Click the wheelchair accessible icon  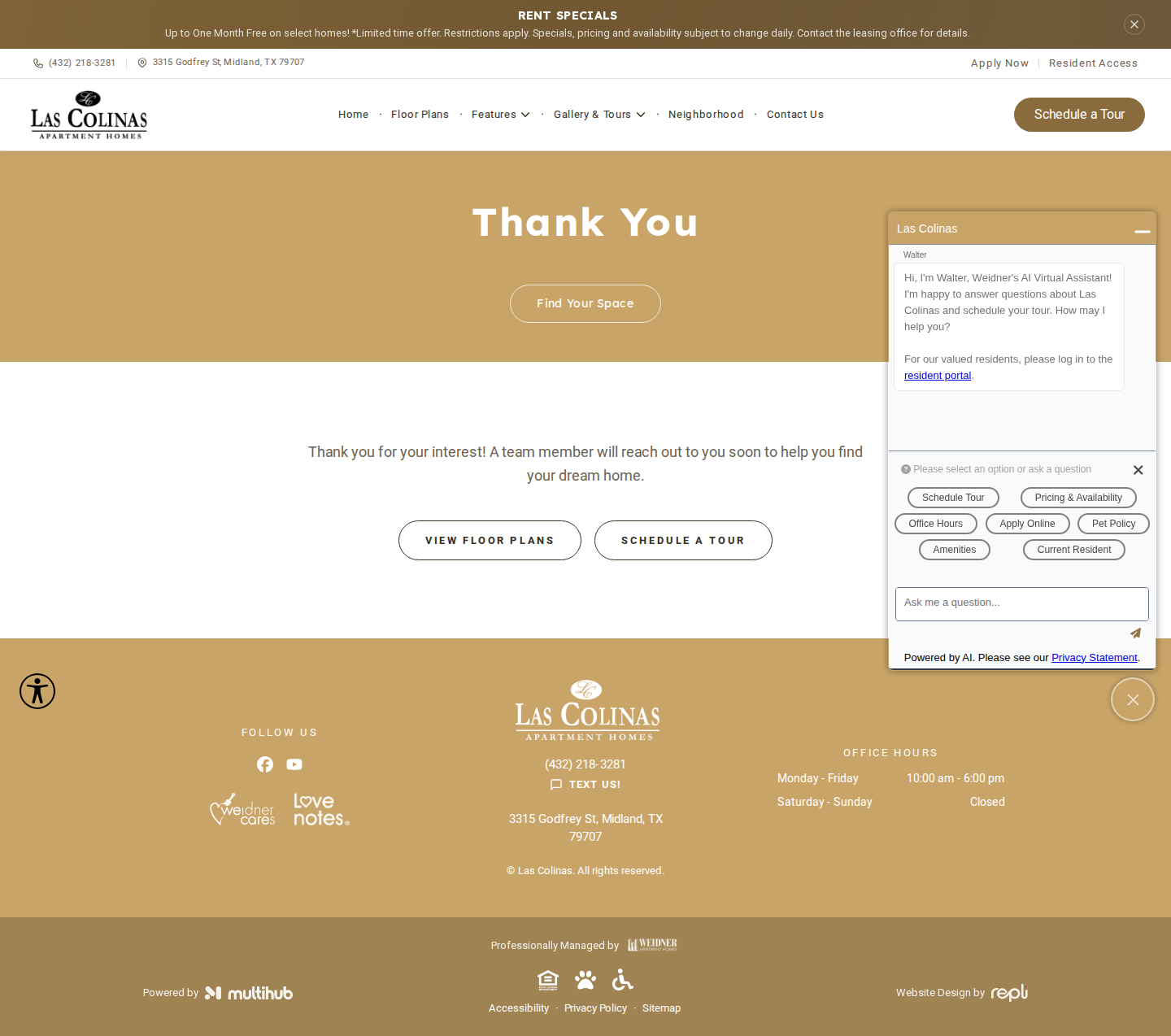coord(622,980)
